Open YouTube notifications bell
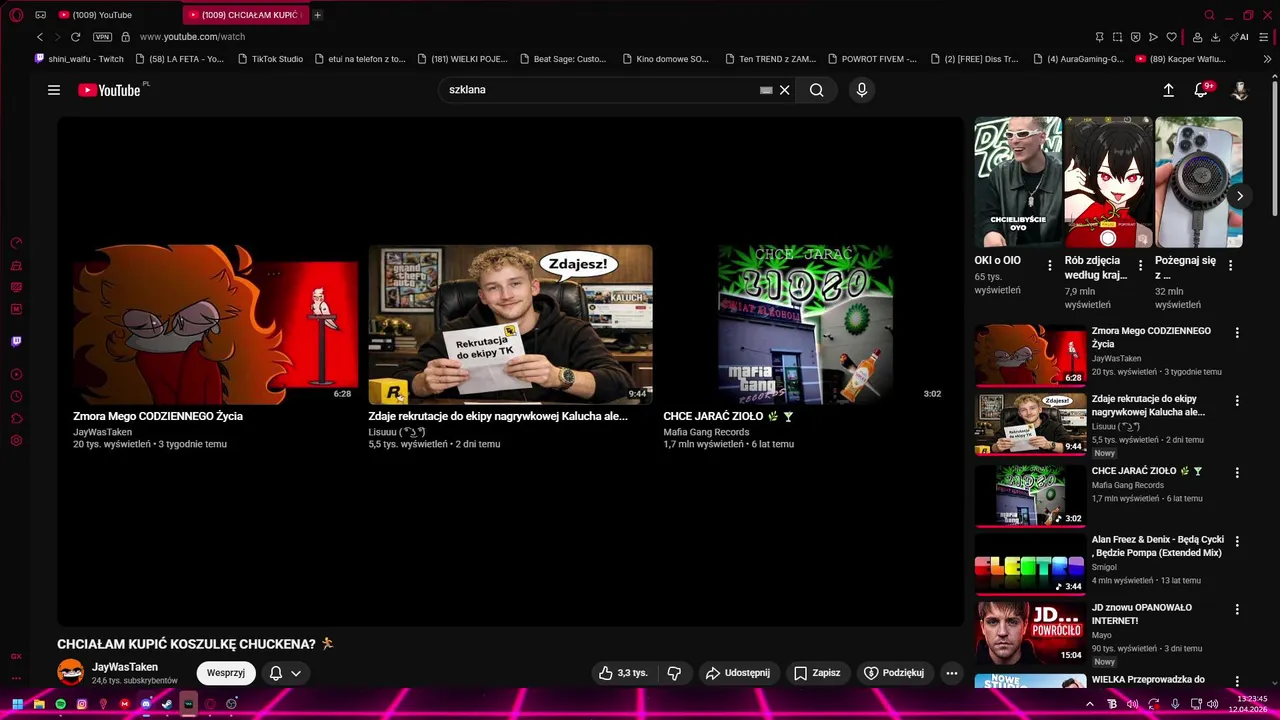This screenshot has width=1280, height=720. click(1202, 90)
